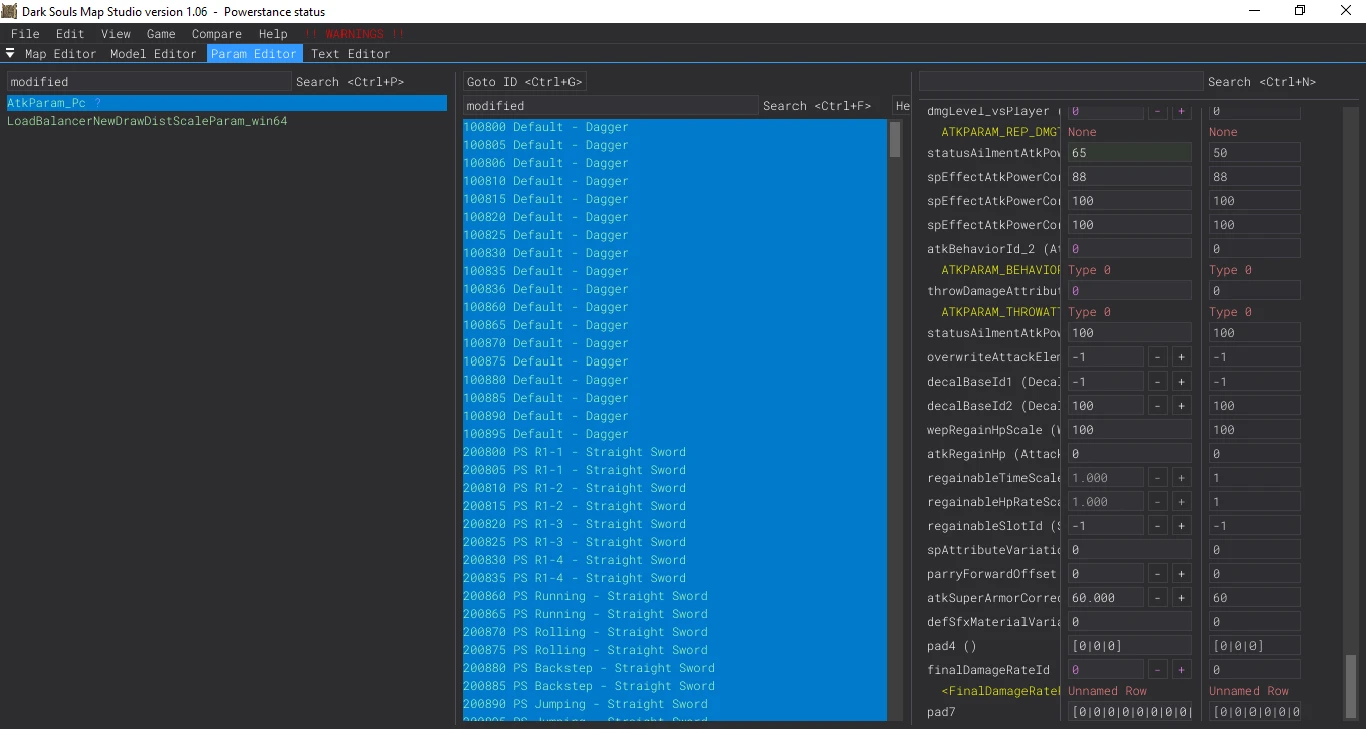Increment the regainableSlotId value
1366x729 pixels.
[1181, 526]
